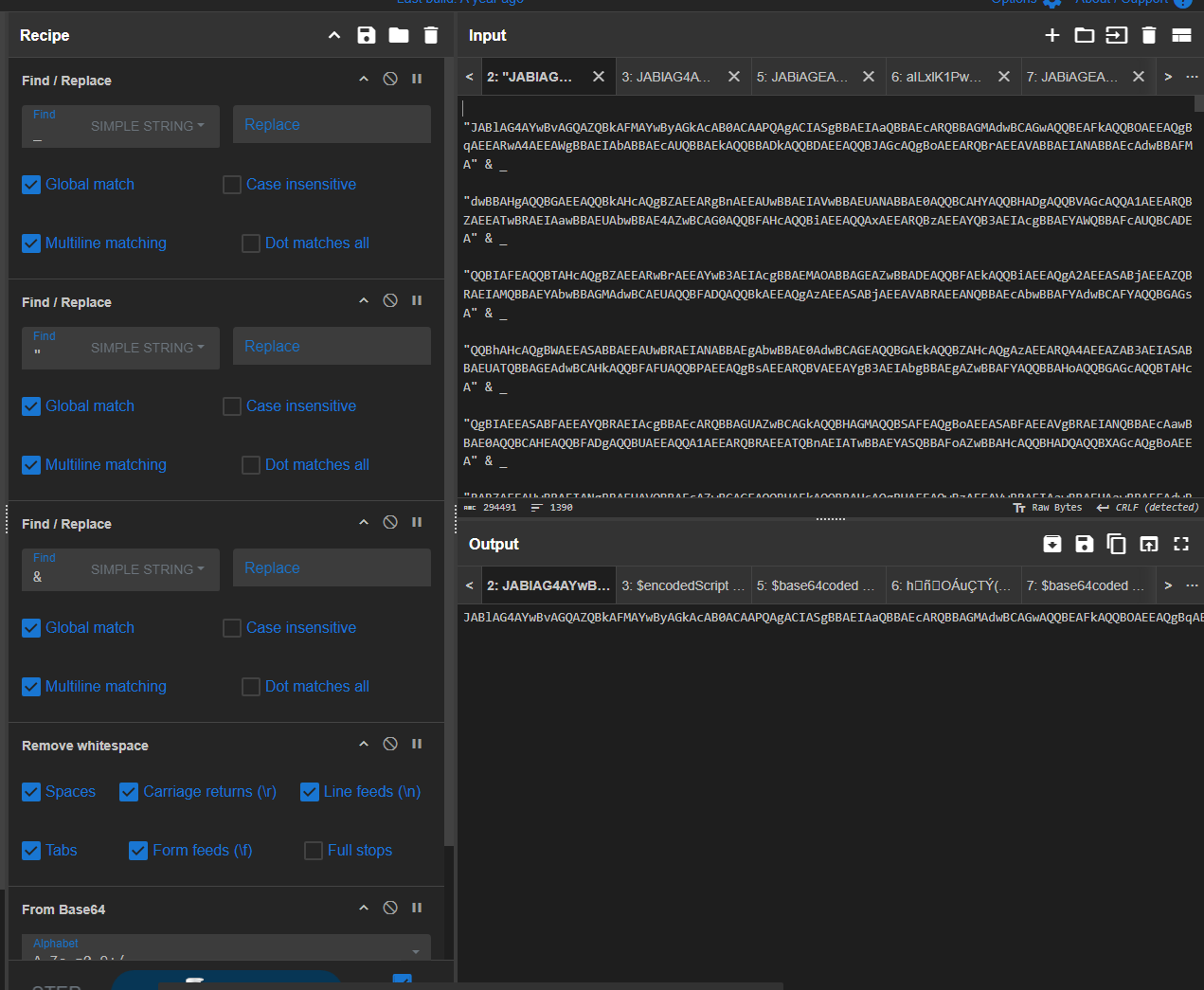The width and height of the screenshot is (1204, 990).
Task: Enable Full stops in Remove whitespace
Action: (x=313, y=850)
